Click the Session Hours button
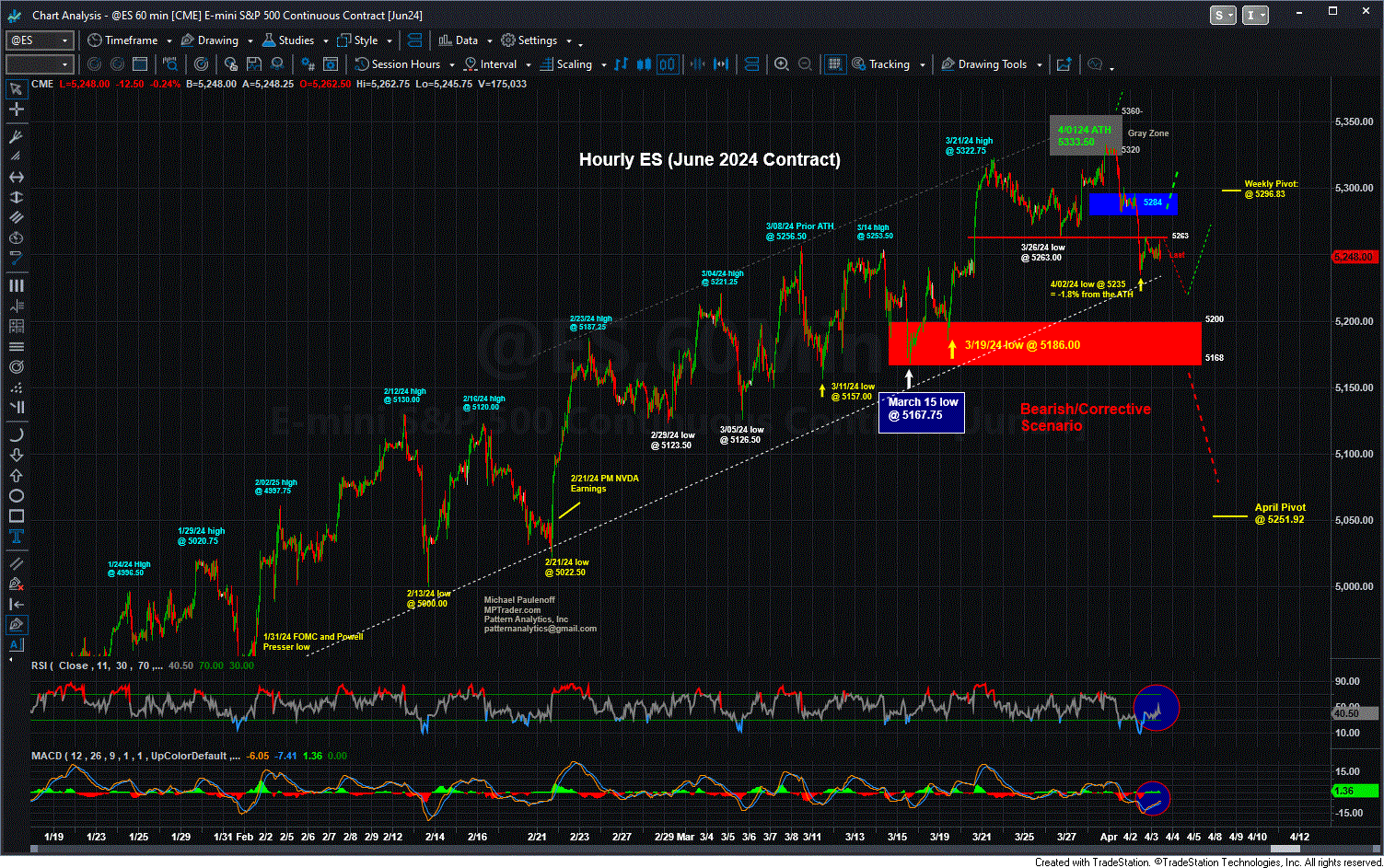This screenshot has height=868, width=1384. pyautogui.click(x=398, y=64)
